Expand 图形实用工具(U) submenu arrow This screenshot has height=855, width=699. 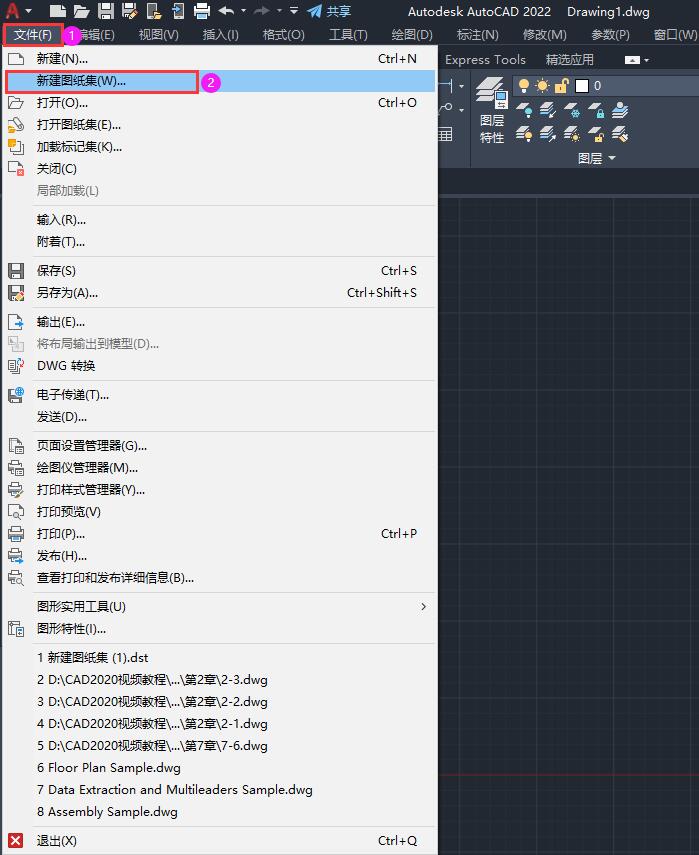click(x=423, y=606)
